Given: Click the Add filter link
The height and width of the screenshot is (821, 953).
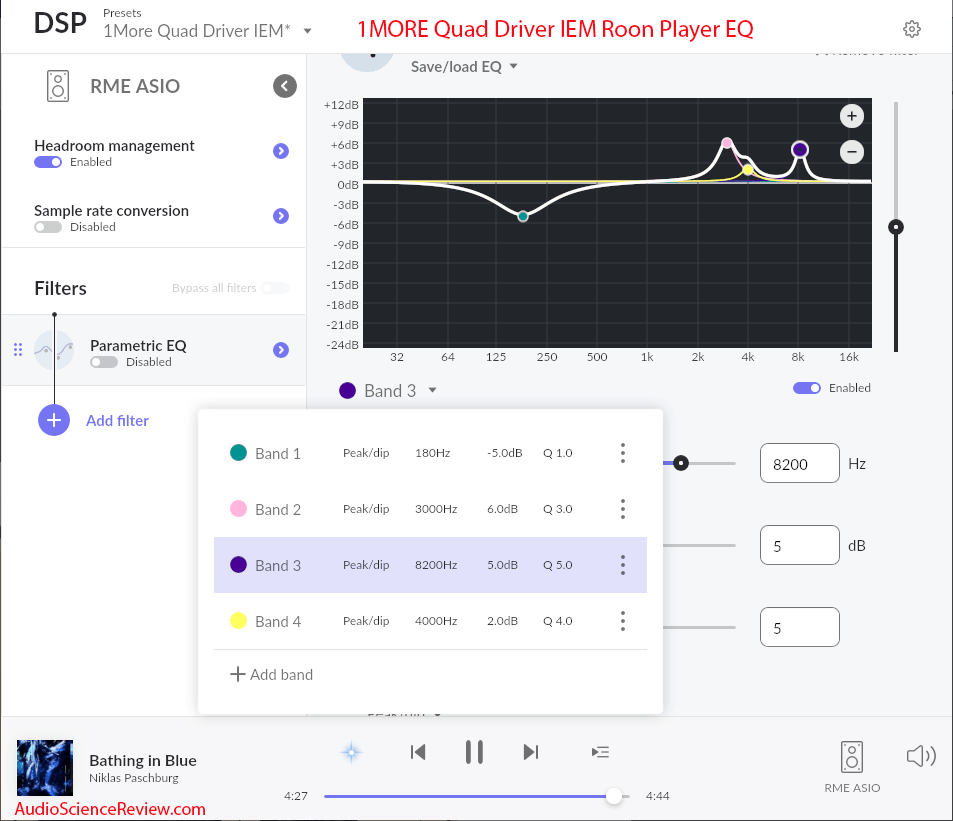Looking at the screenshot, I should [x=117, y=421].
